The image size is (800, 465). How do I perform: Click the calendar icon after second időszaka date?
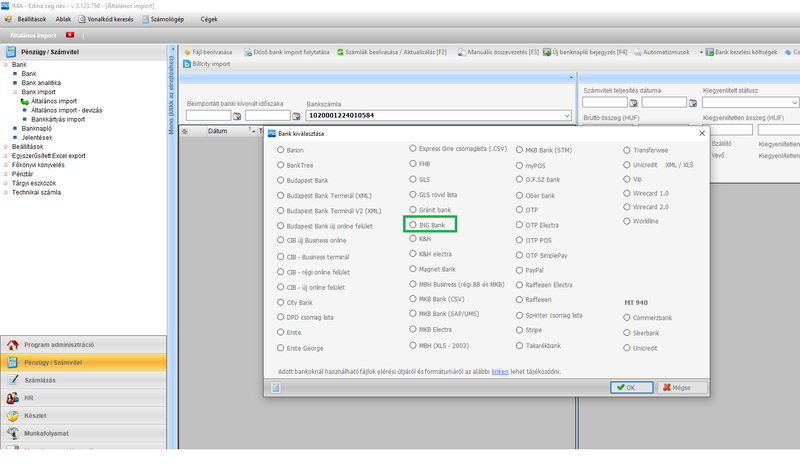coord(296,116)
